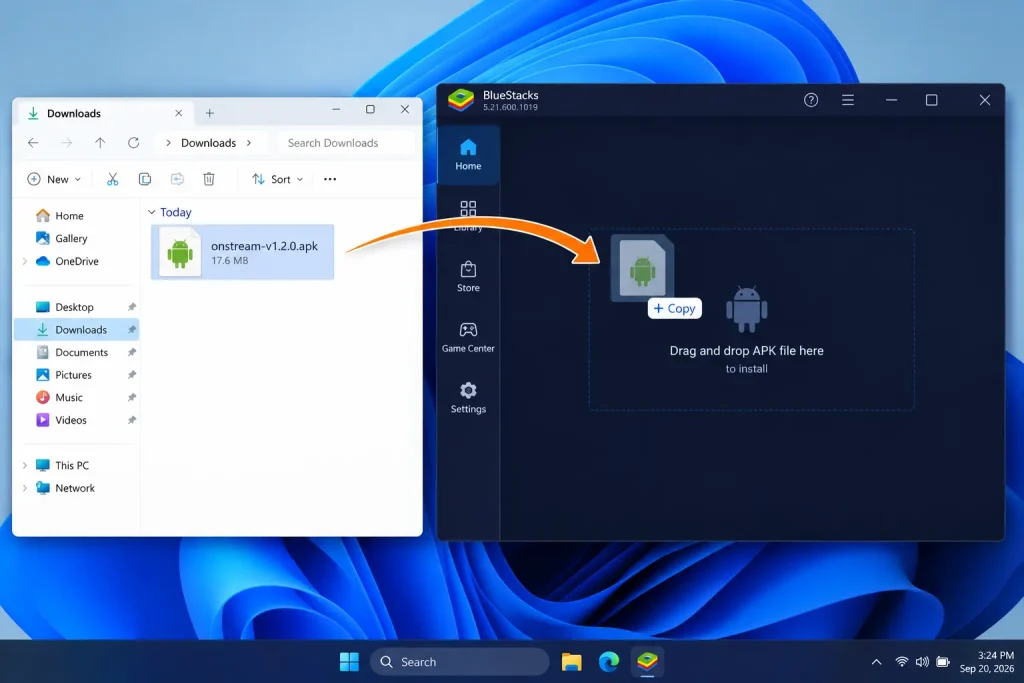Add a new Explorer tab

pos(210,113)
